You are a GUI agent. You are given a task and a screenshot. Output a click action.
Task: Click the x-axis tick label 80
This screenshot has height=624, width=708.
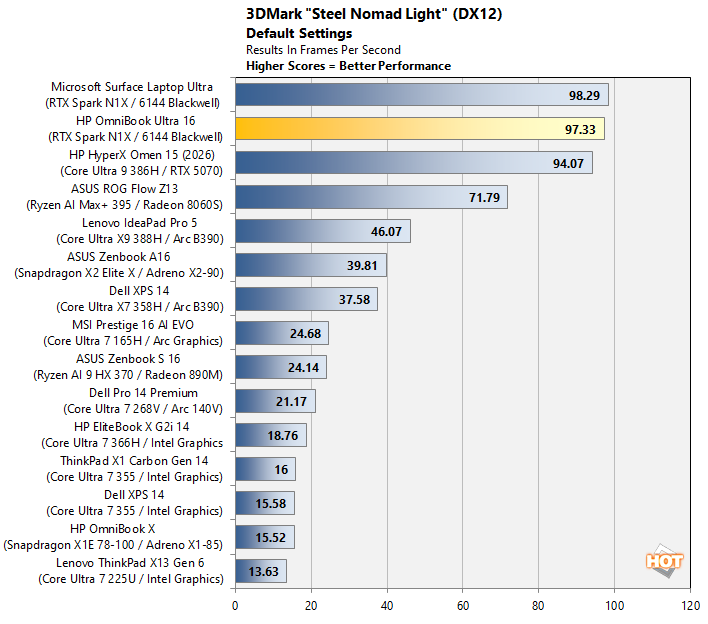pyautogui.click(x=538, y=605)
